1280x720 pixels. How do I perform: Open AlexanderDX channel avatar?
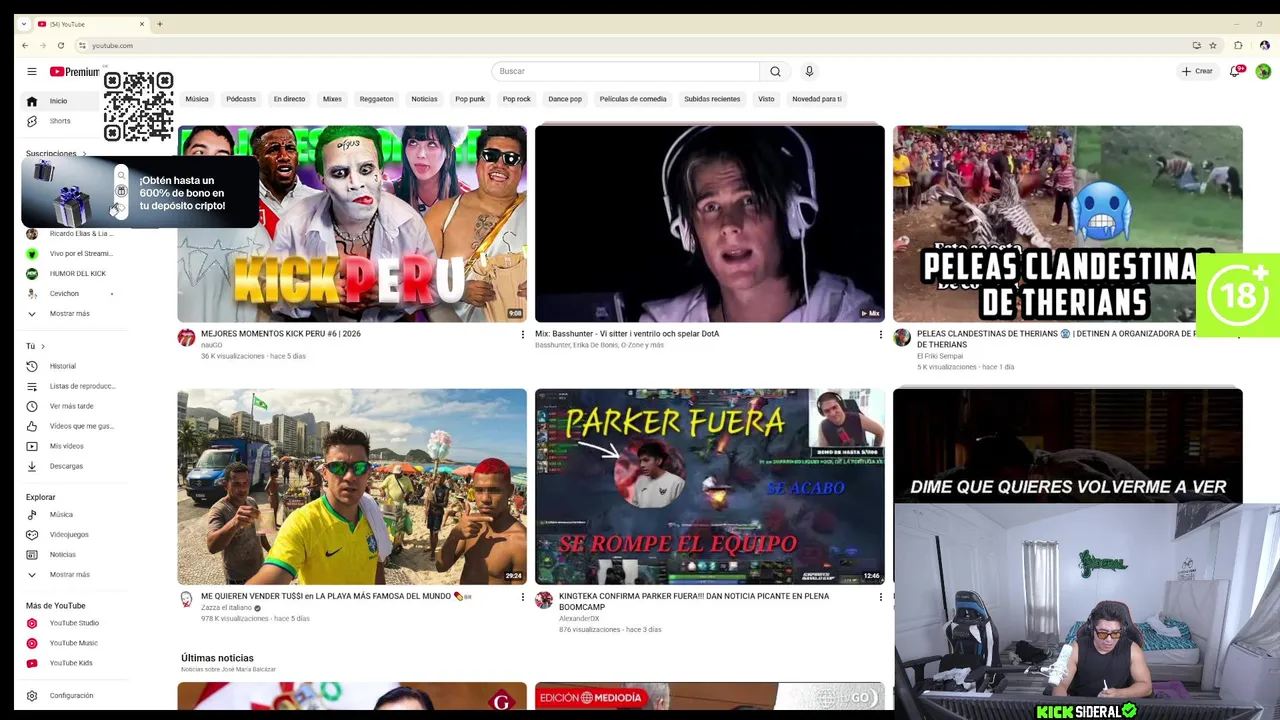[x=544, y=600]
